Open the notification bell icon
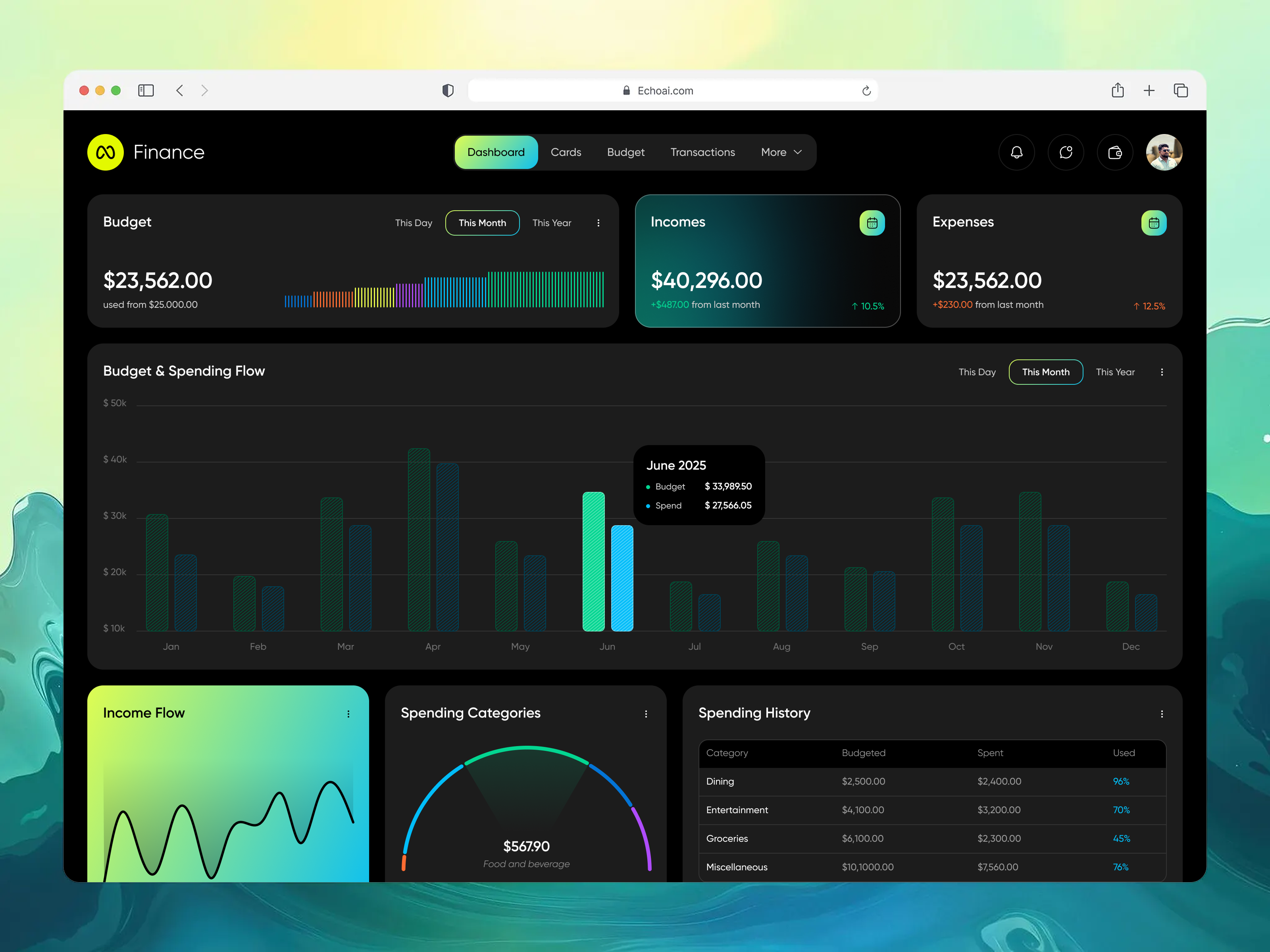The height and width of the screenshot is (952, 1270). point(1017,152)
